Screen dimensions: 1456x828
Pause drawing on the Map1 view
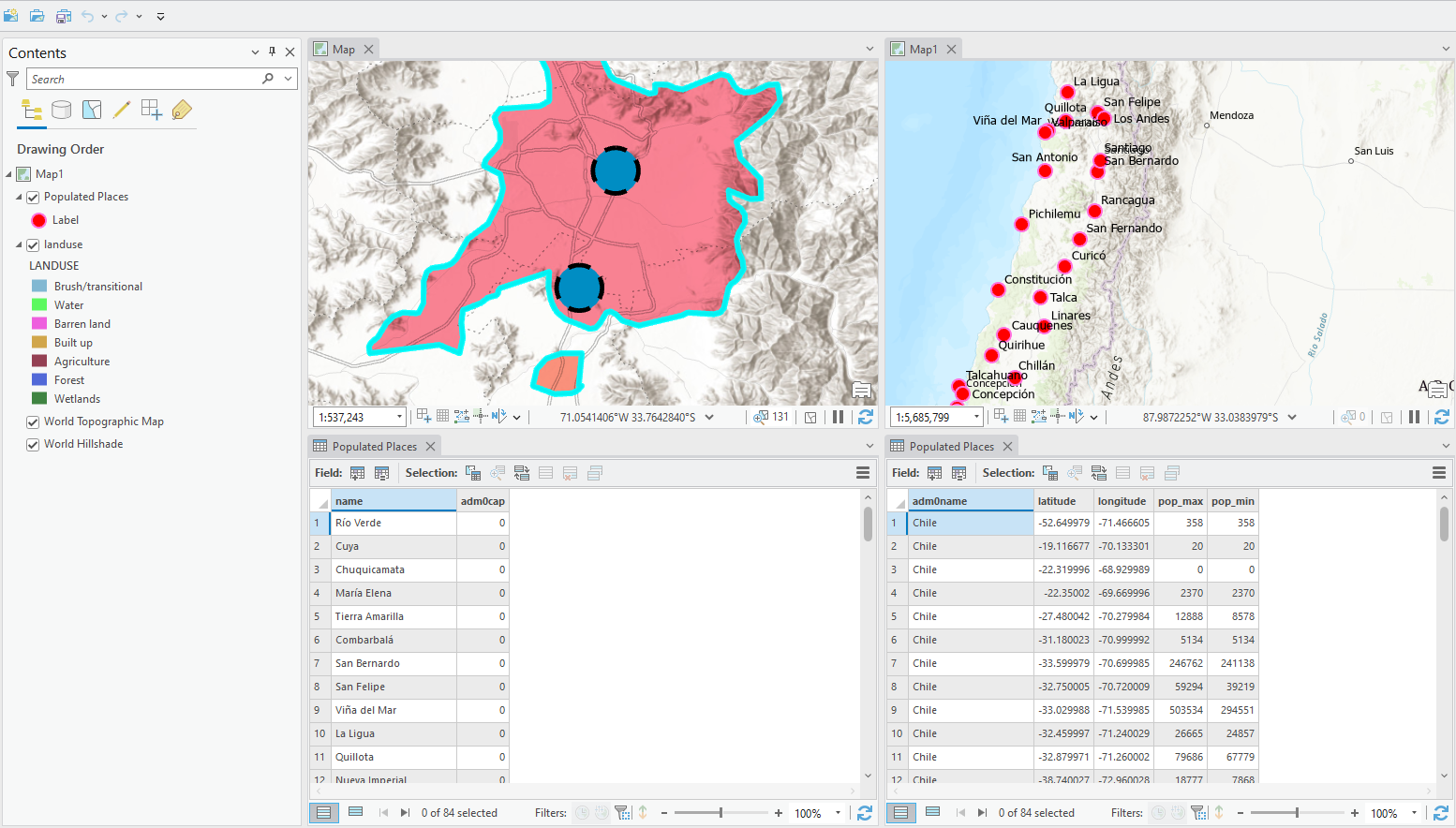1415,417
